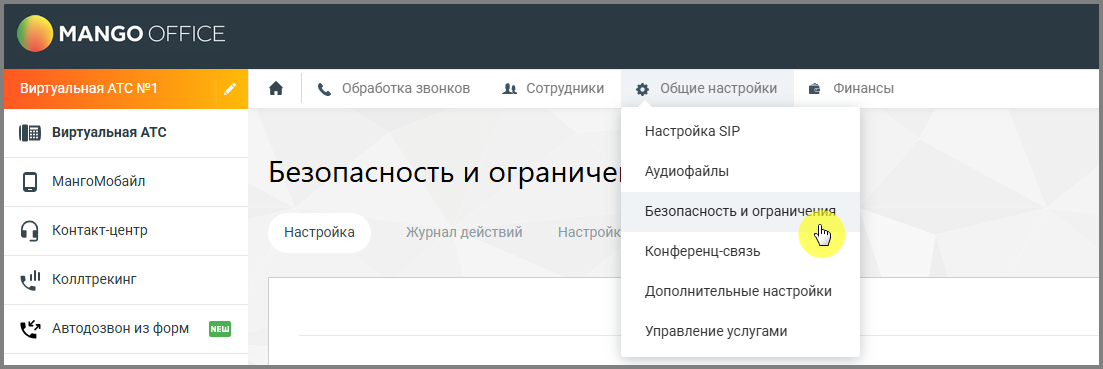Switch to the Журнал действий tab

coord(464,233)
